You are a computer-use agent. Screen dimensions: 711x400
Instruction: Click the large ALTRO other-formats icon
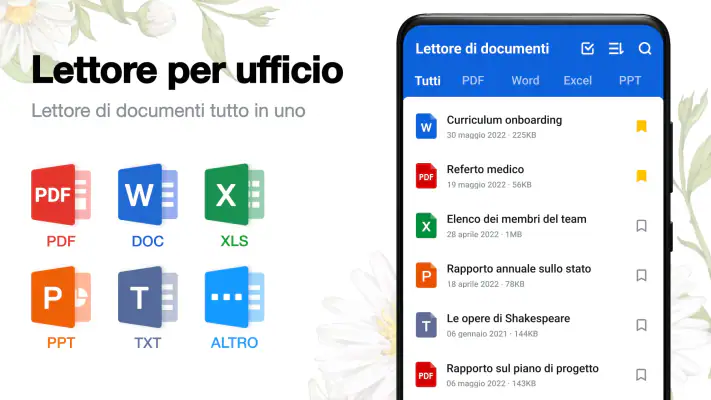[x=234, y=297]
